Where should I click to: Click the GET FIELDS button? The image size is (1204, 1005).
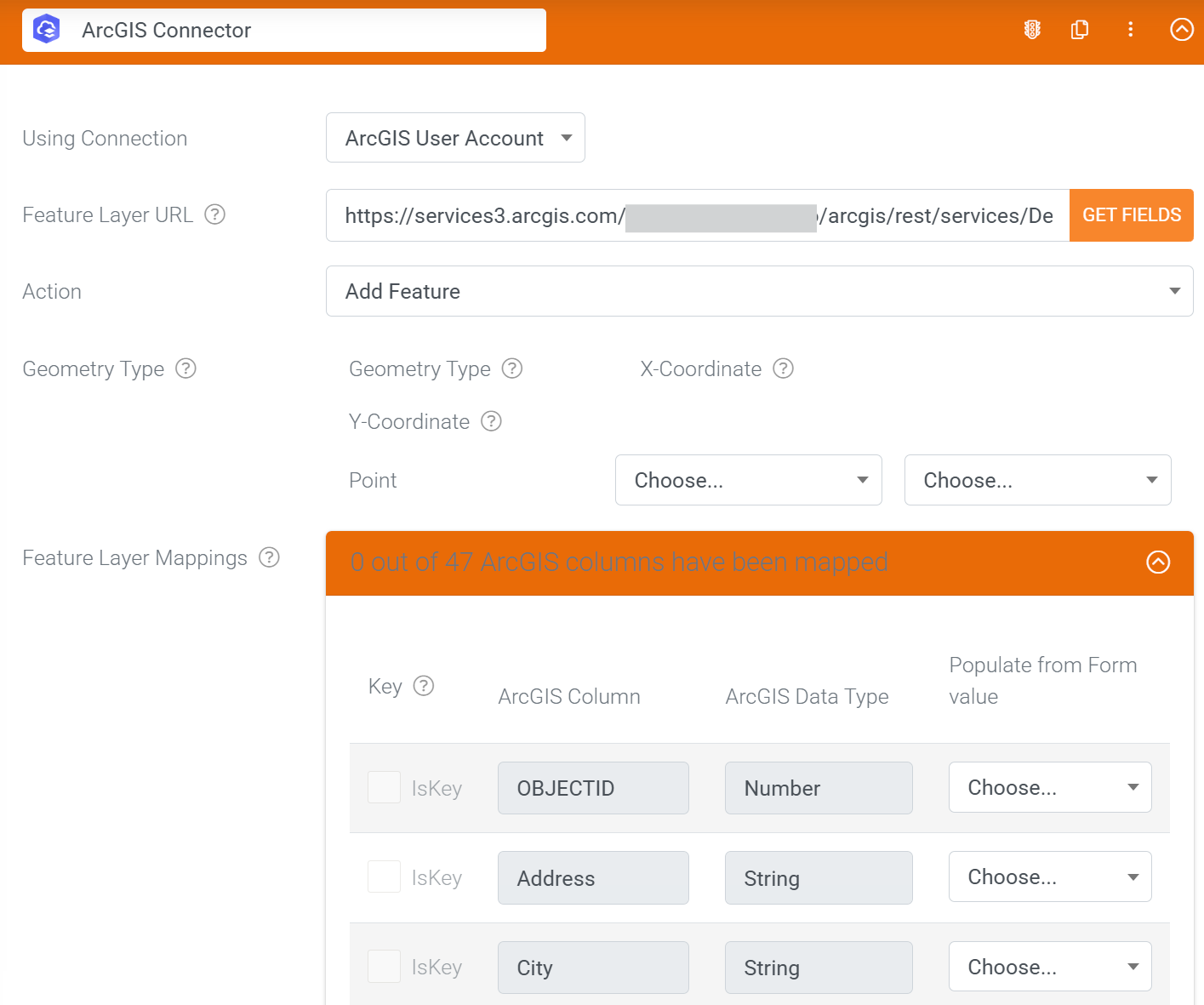(1131, 215)
